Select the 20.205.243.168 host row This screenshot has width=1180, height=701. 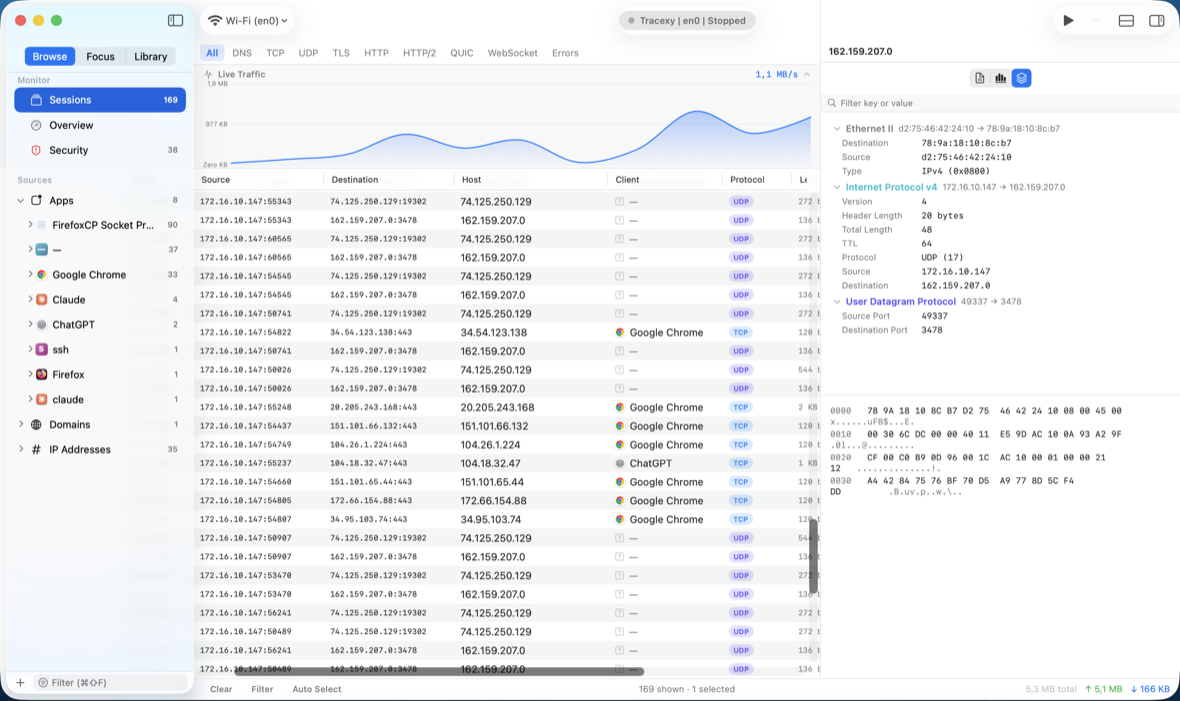click(506, 407)
